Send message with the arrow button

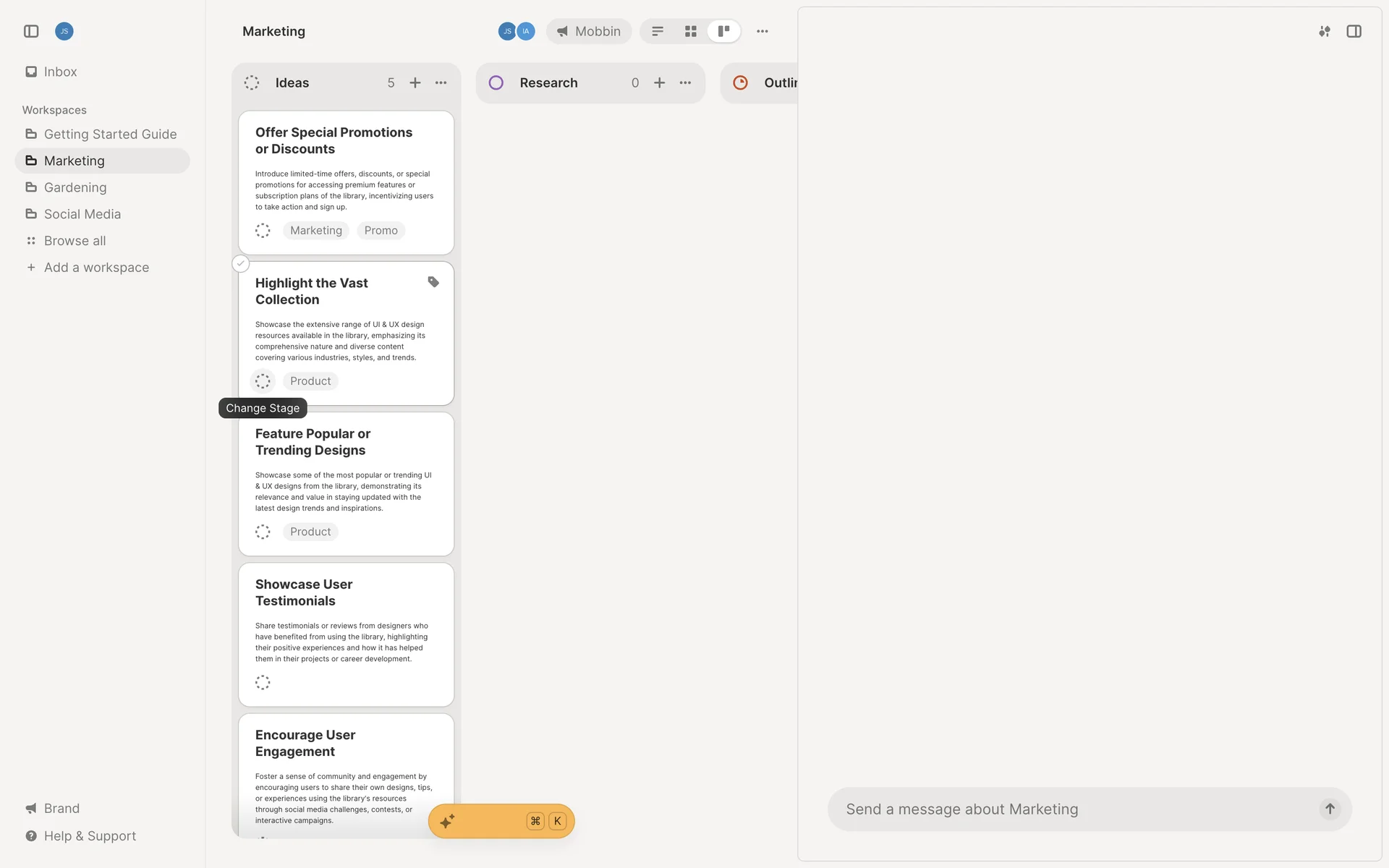pos(1329,809)
